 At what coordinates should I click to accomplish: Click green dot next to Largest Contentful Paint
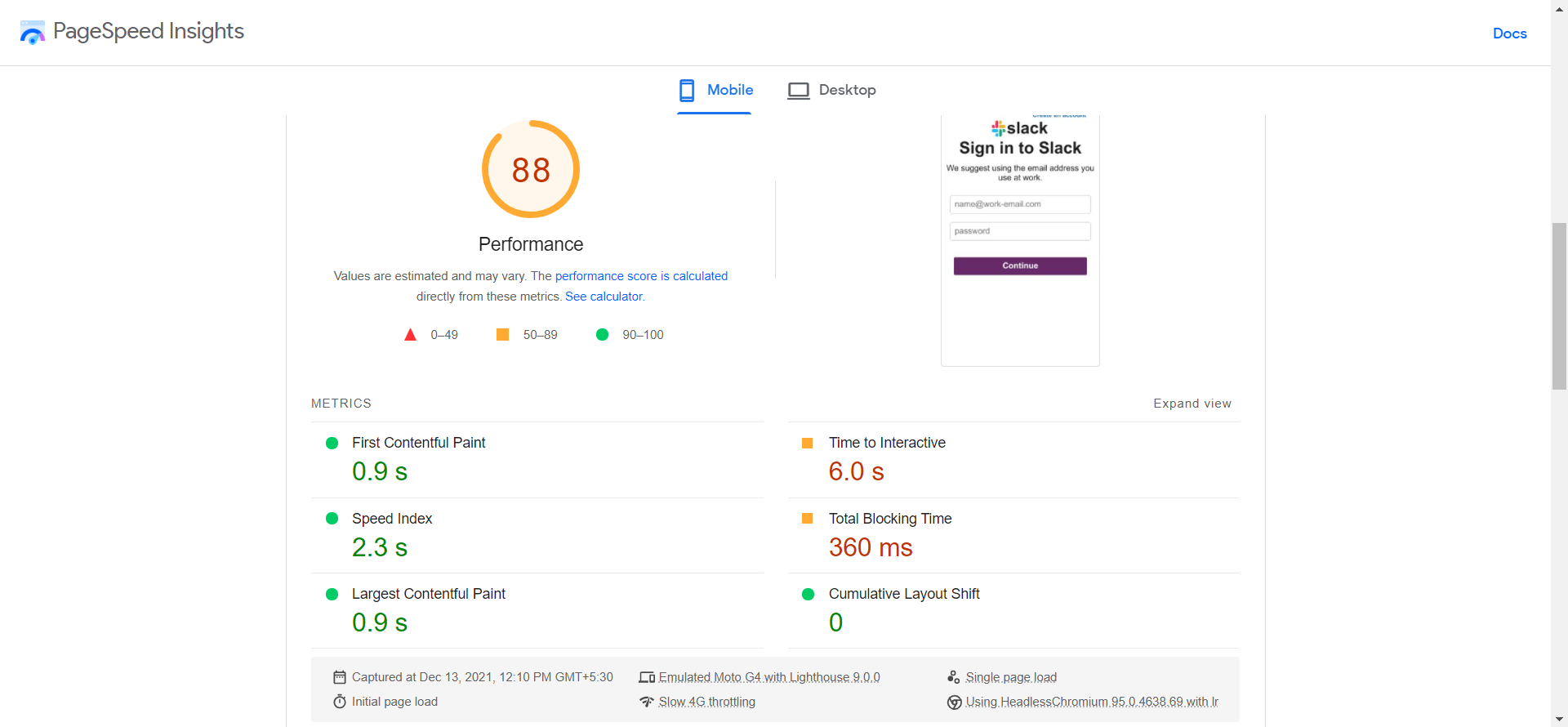click(x=332, y=594)
